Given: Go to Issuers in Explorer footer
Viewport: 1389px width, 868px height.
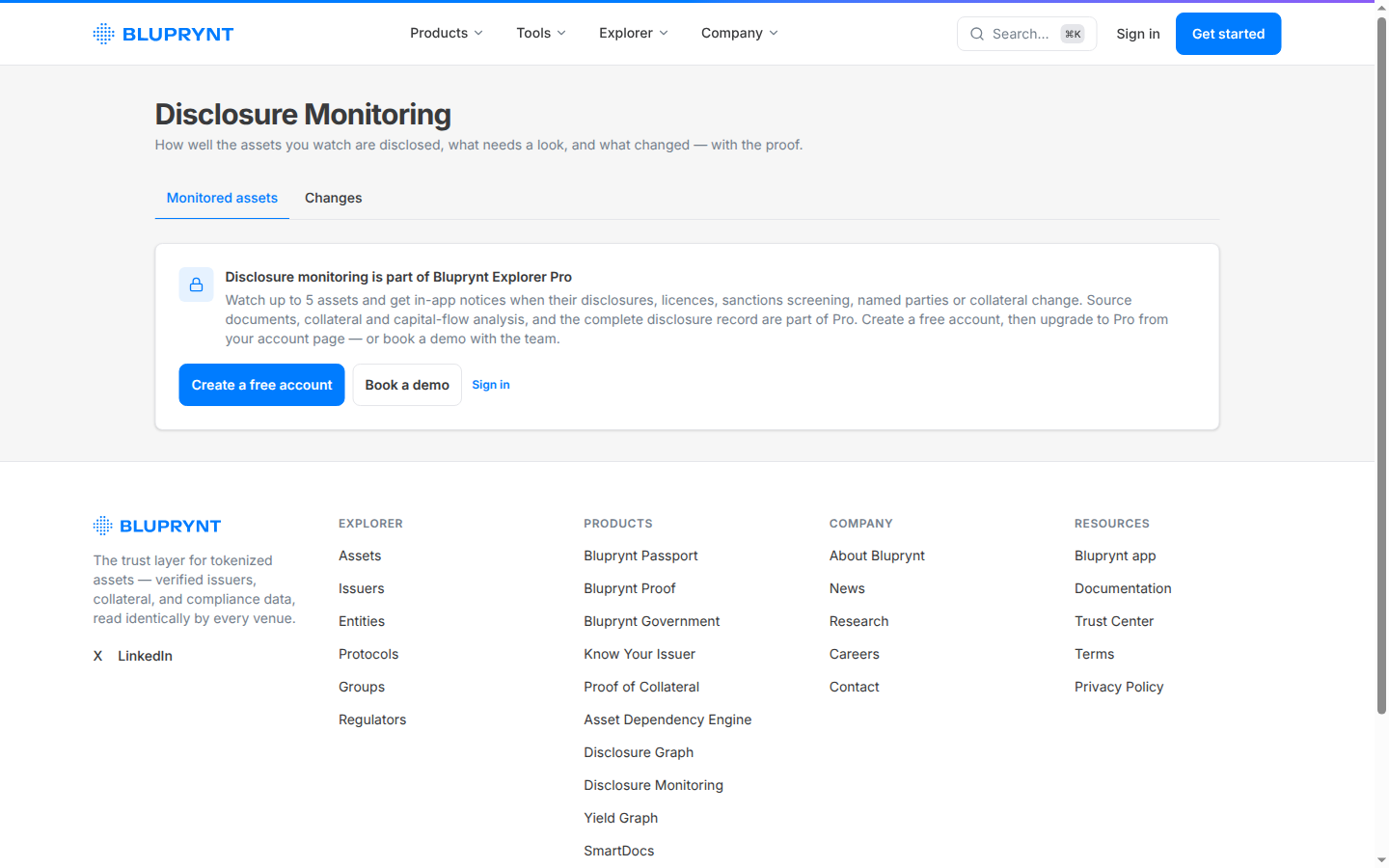Looking at the screenshot, I should tap(362, 588).
